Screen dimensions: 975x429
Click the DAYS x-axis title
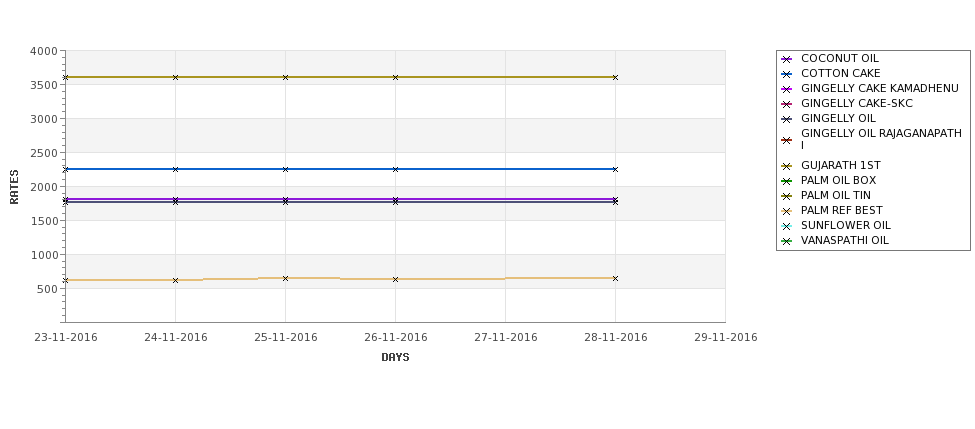pos(395,357)
